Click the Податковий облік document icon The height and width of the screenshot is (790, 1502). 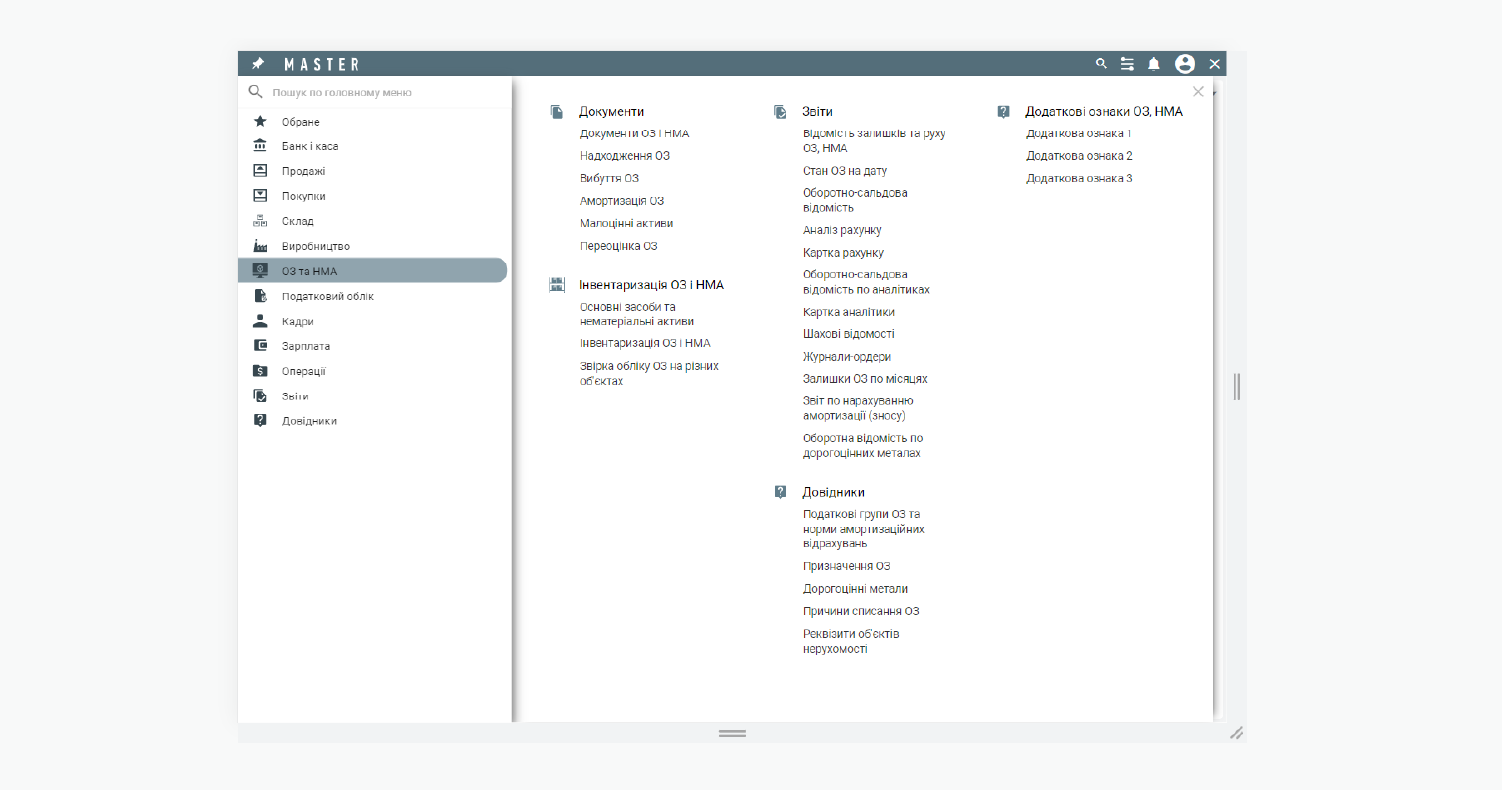pyautogui.click(x=260, y=296)
